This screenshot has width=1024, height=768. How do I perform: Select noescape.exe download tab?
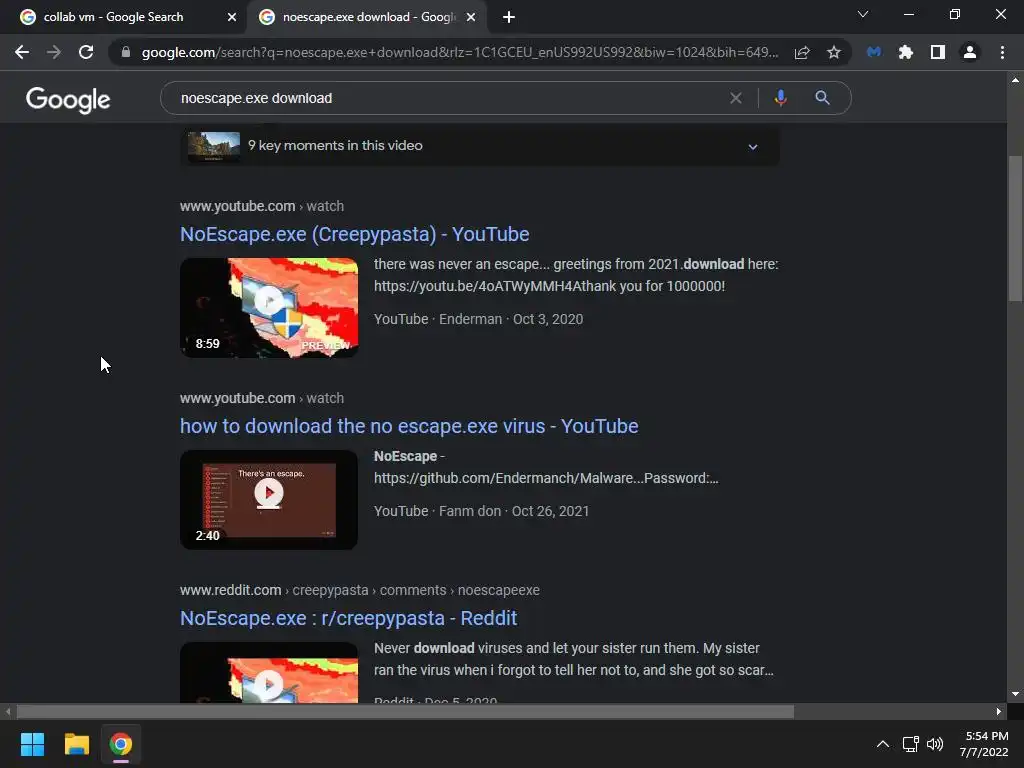coord(369,17)
